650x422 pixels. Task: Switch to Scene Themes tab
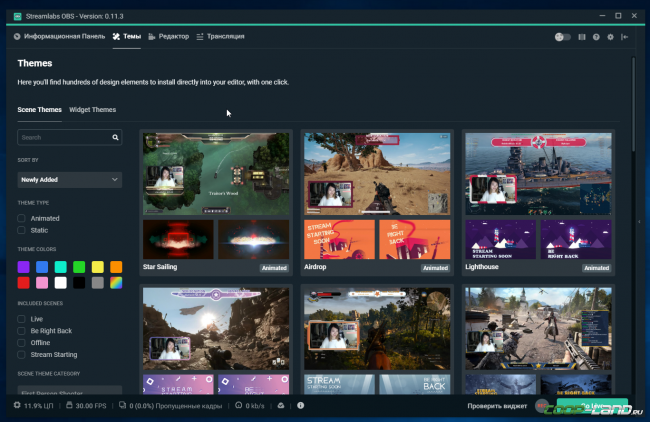[39, 110]
